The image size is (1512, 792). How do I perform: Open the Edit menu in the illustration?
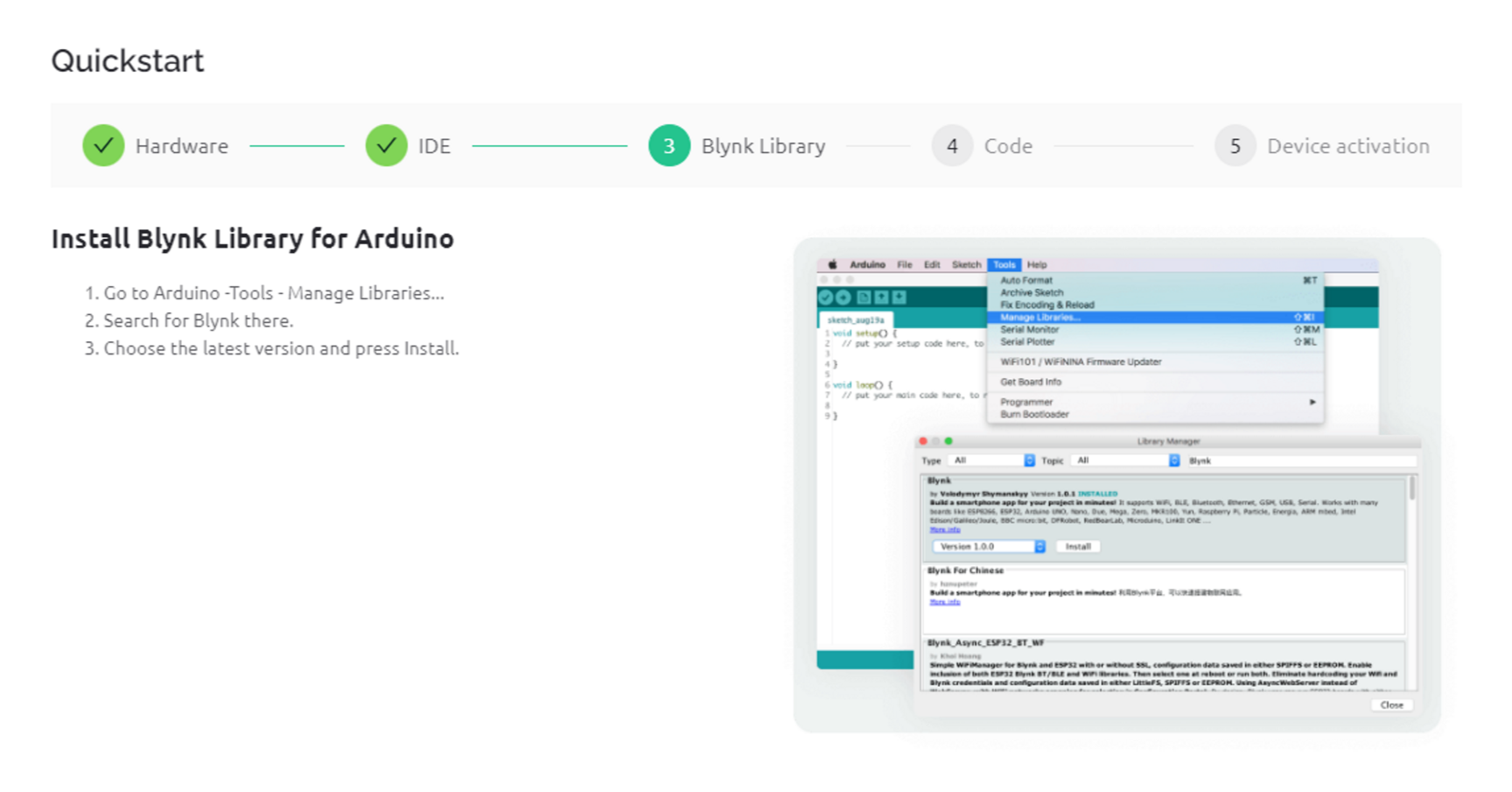(932, 264)
